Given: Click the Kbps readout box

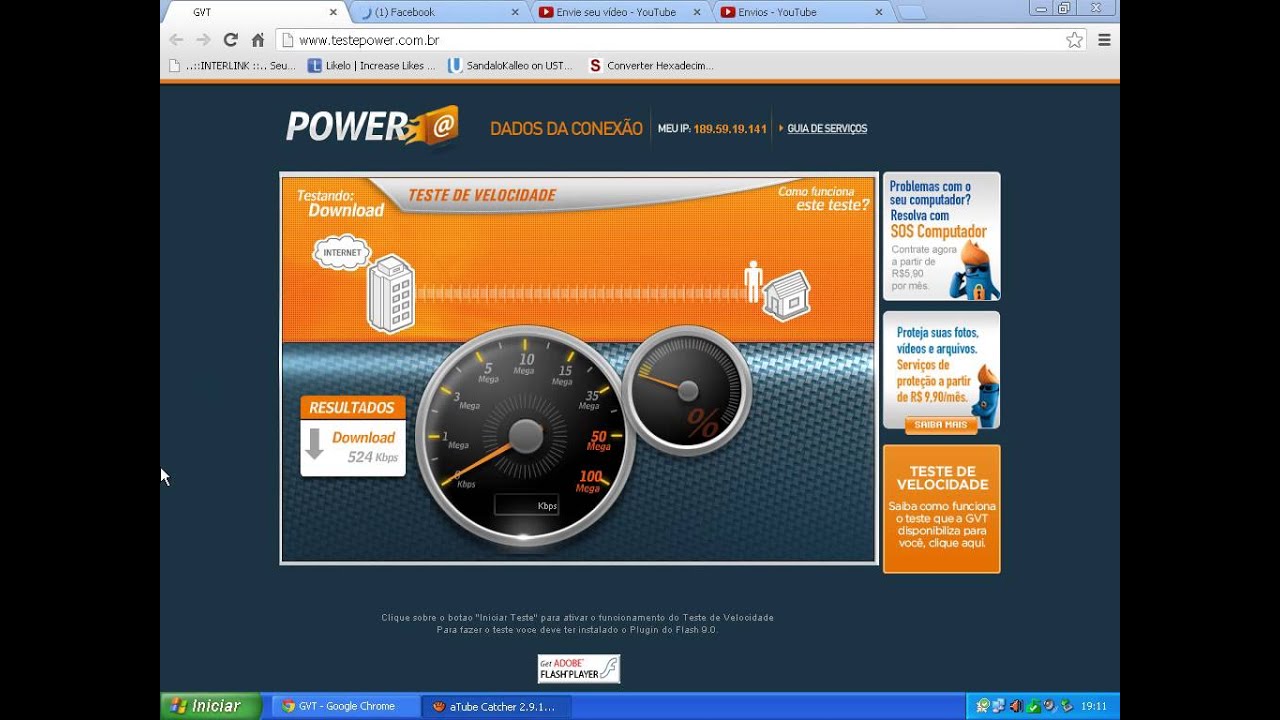Looking at the screenshot, I should [527, 505].
